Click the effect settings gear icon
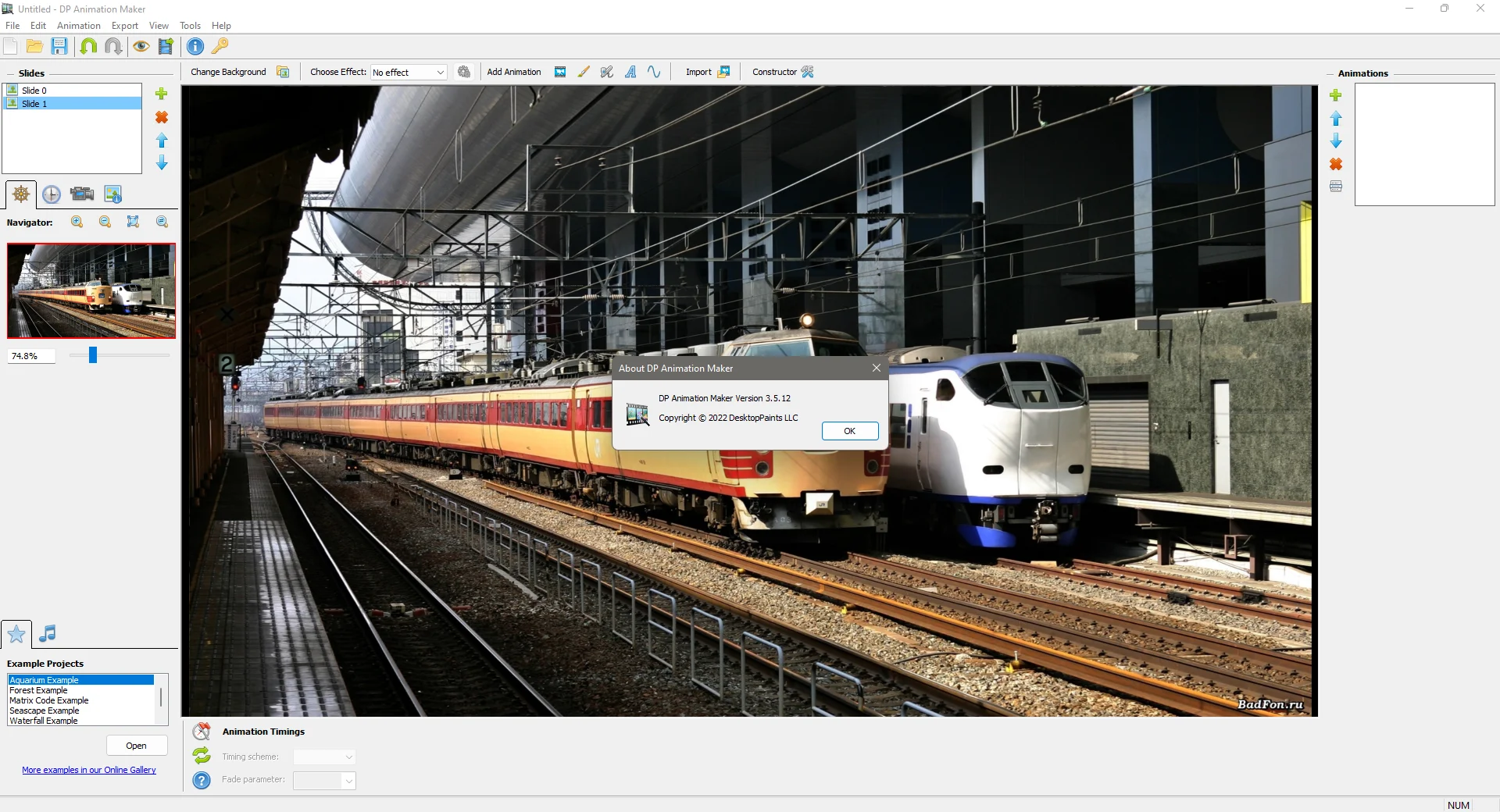The height and width of the screenshot is (812, 1500). pos(464,72)
